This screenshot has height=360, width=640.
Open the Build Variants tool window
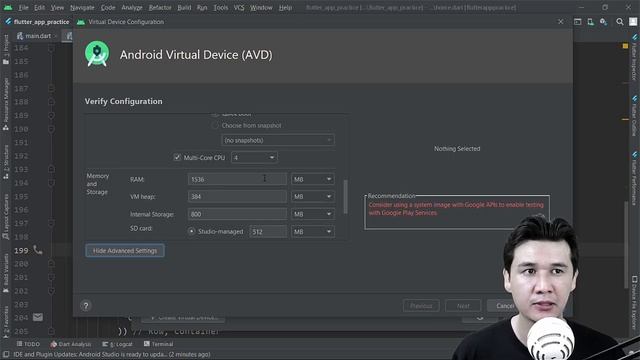click(x=6, y=273)
